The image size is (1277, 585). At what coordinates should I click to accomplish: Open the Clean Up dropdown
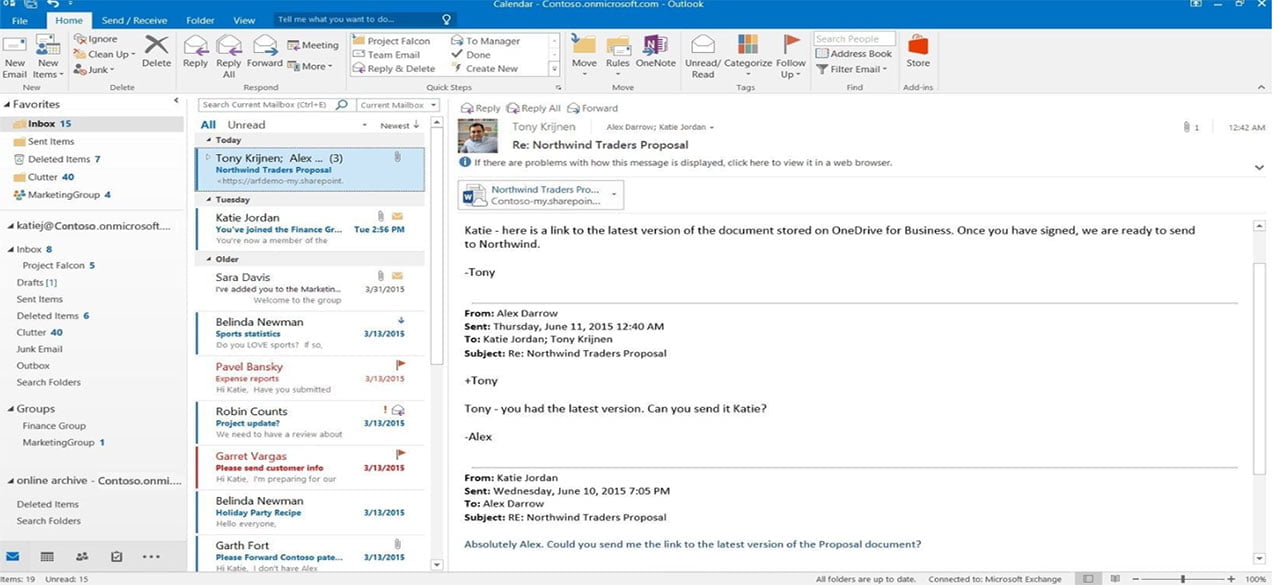click(105, 54)
